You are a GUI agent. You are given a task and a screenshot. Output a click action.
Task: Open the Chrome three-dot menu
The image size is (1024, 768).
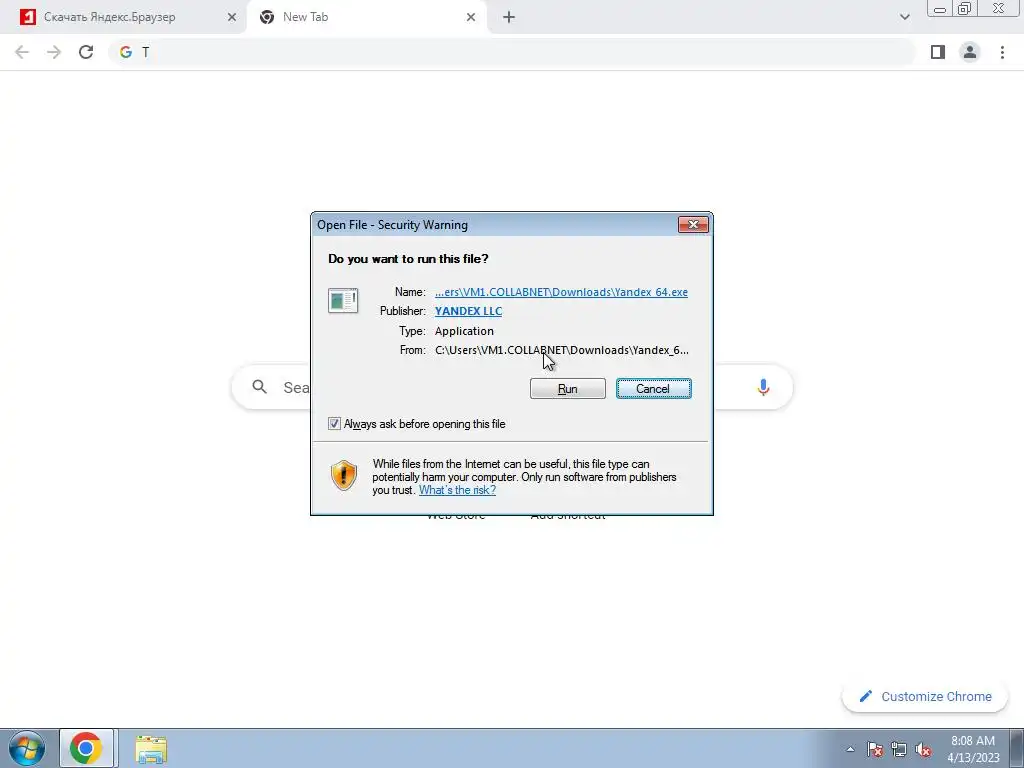(x=1002, y=52)
